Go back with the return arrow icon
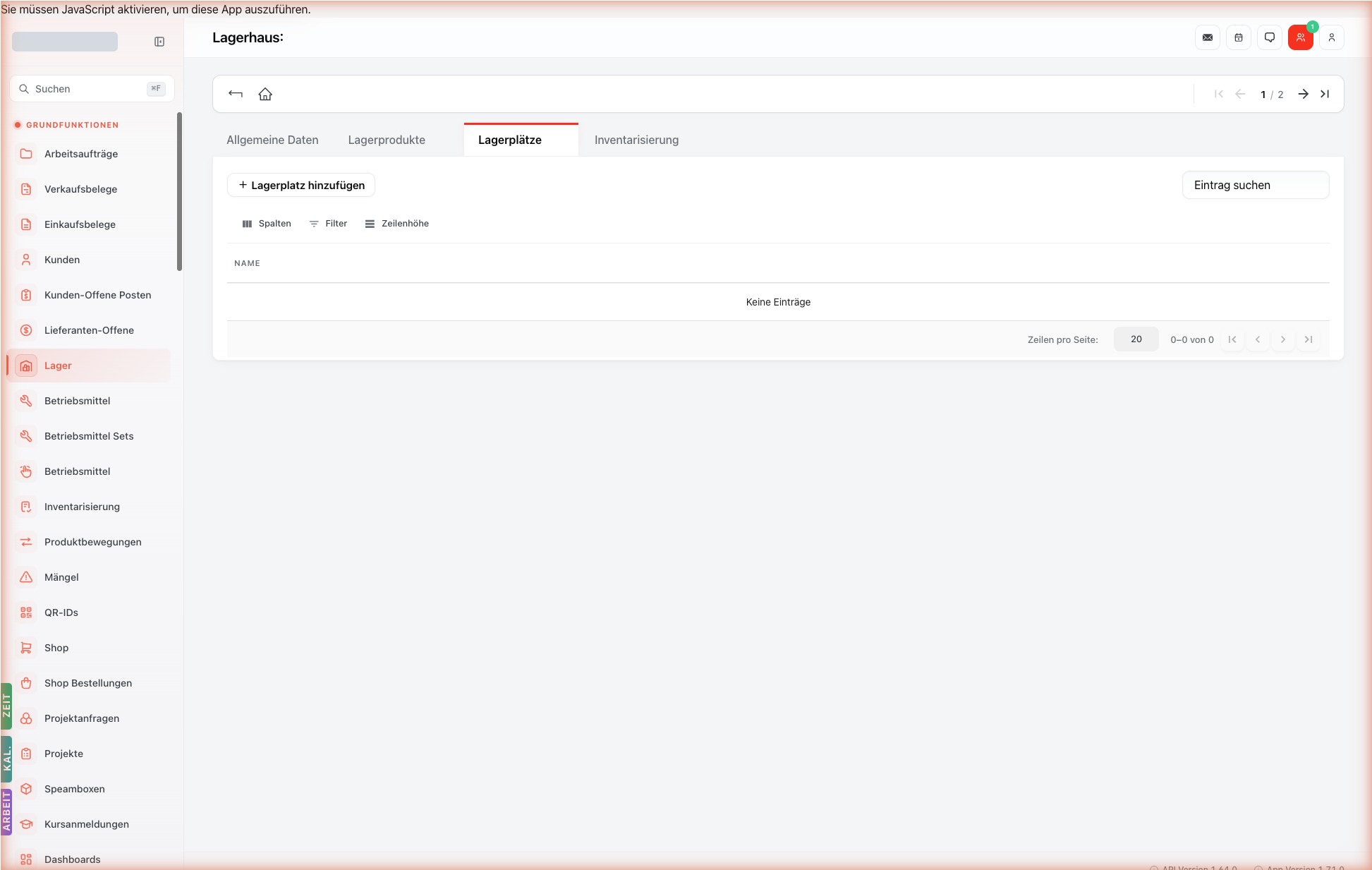The width and height of the screenshot is (1372, 870). pos(236,94)
